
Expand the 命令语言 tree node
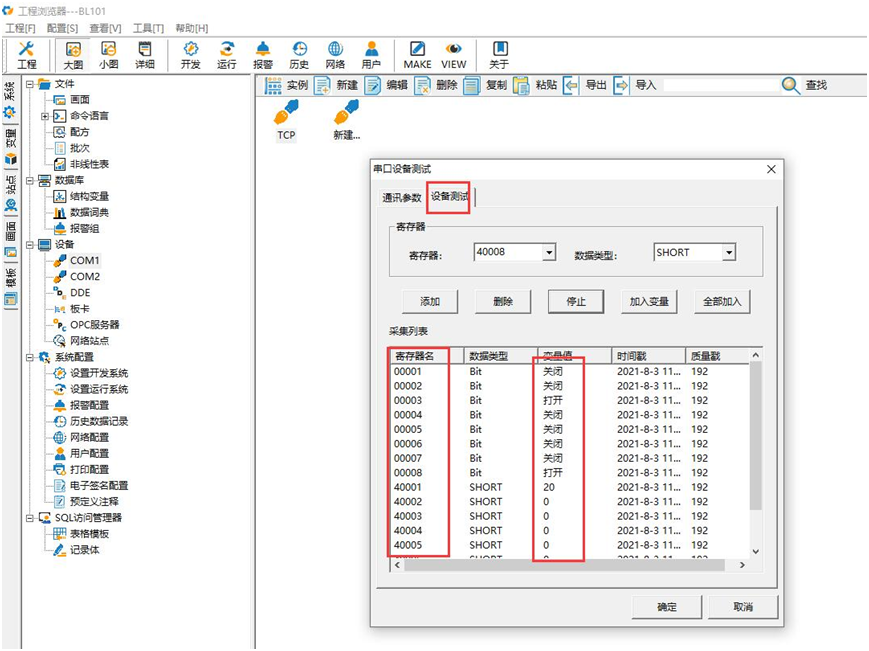point(45,116)
